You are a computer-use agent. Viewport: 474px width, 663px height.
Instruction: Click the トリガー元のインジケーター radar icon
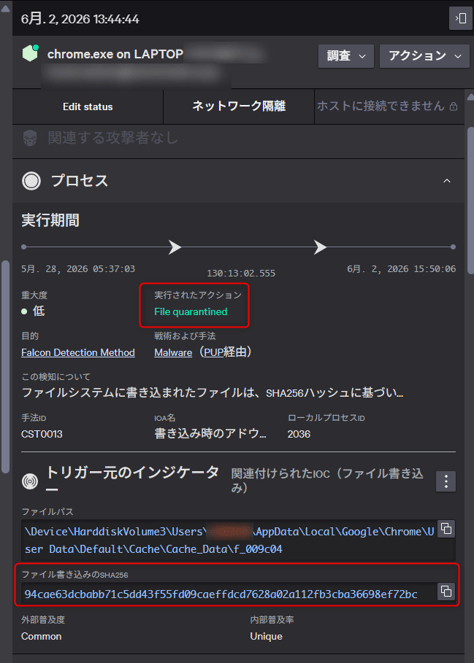(30, 481)
